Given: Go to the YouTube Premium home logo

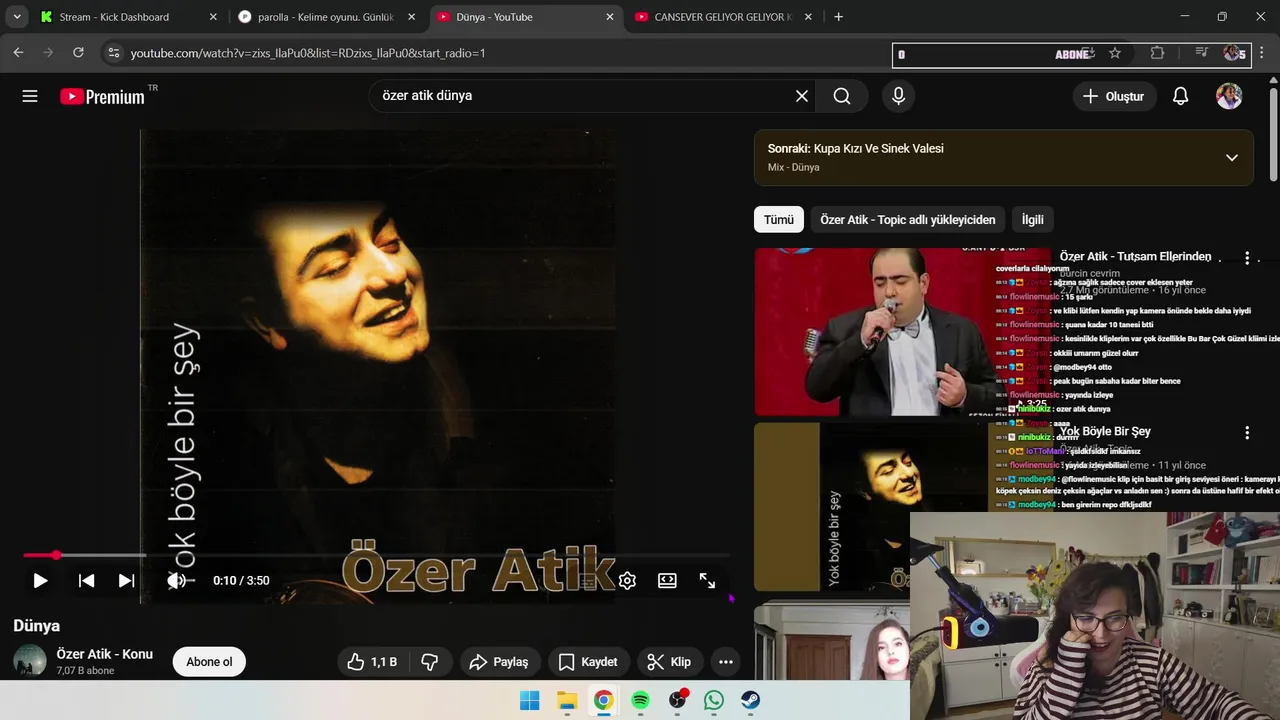Looking at the screenshot, I should (102, 96).
